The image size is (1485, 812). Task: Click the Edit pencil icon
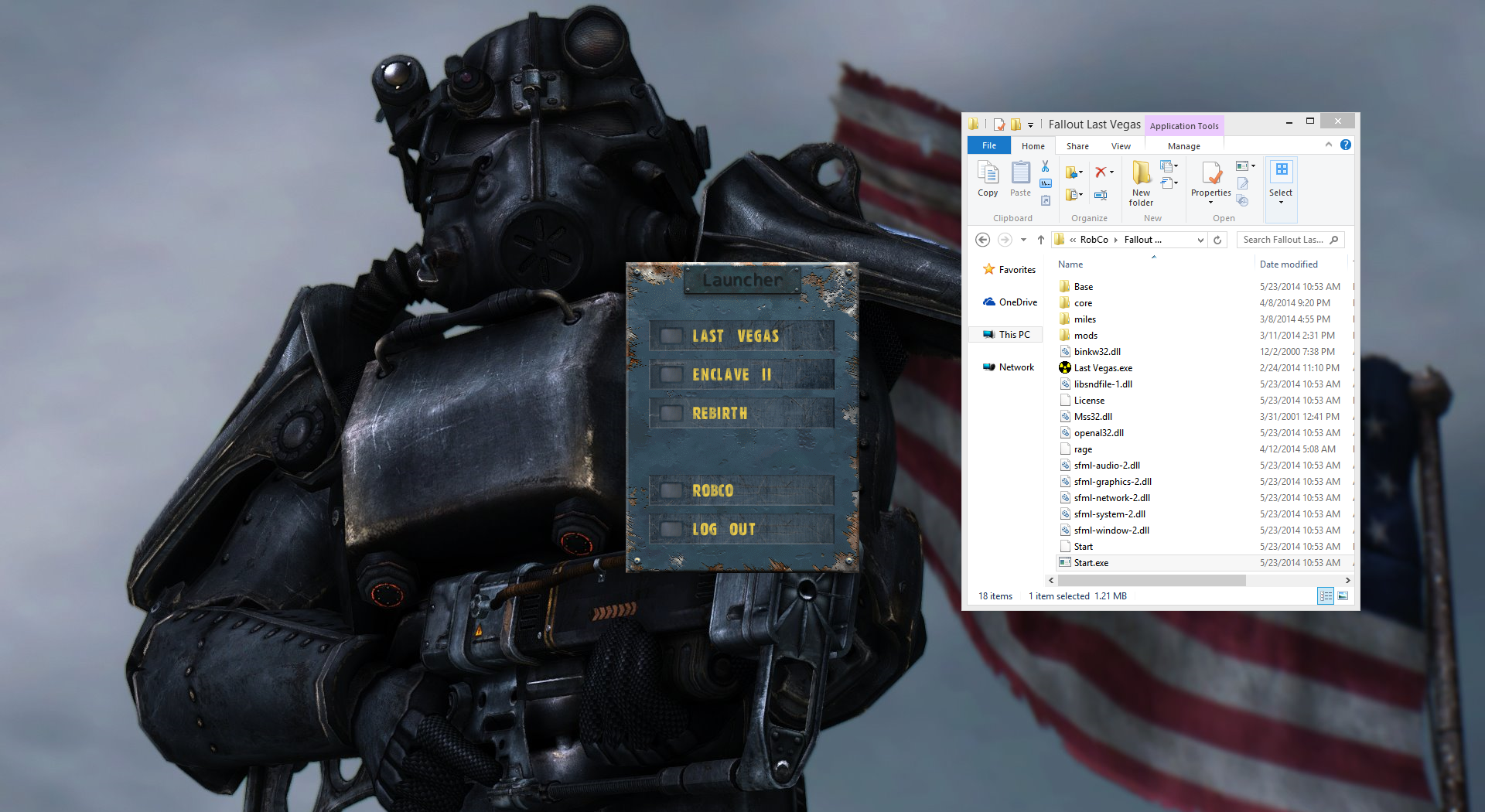point(1242,183)
